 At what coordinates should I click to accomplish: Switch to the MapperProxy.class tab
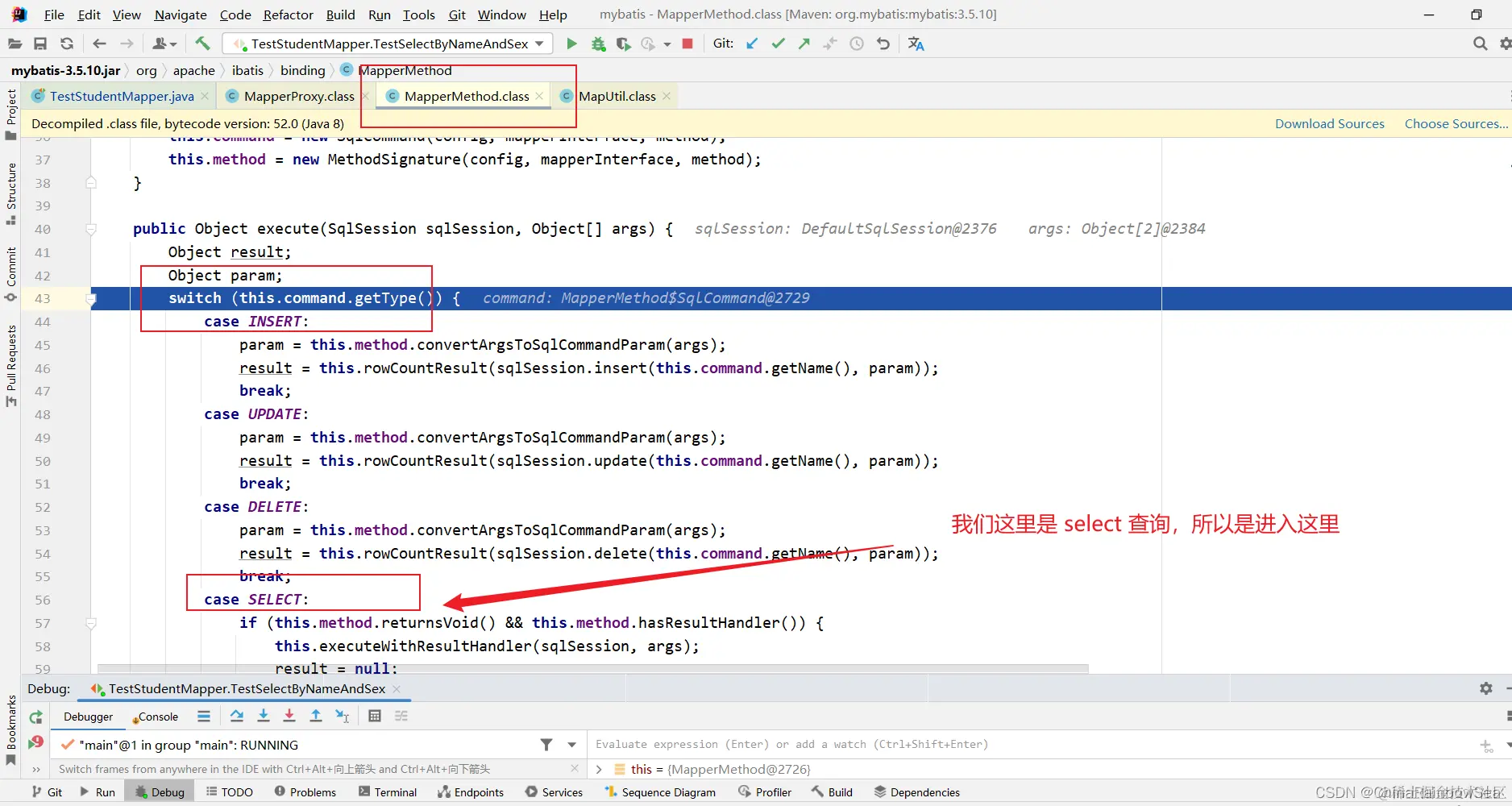(299, 96)
